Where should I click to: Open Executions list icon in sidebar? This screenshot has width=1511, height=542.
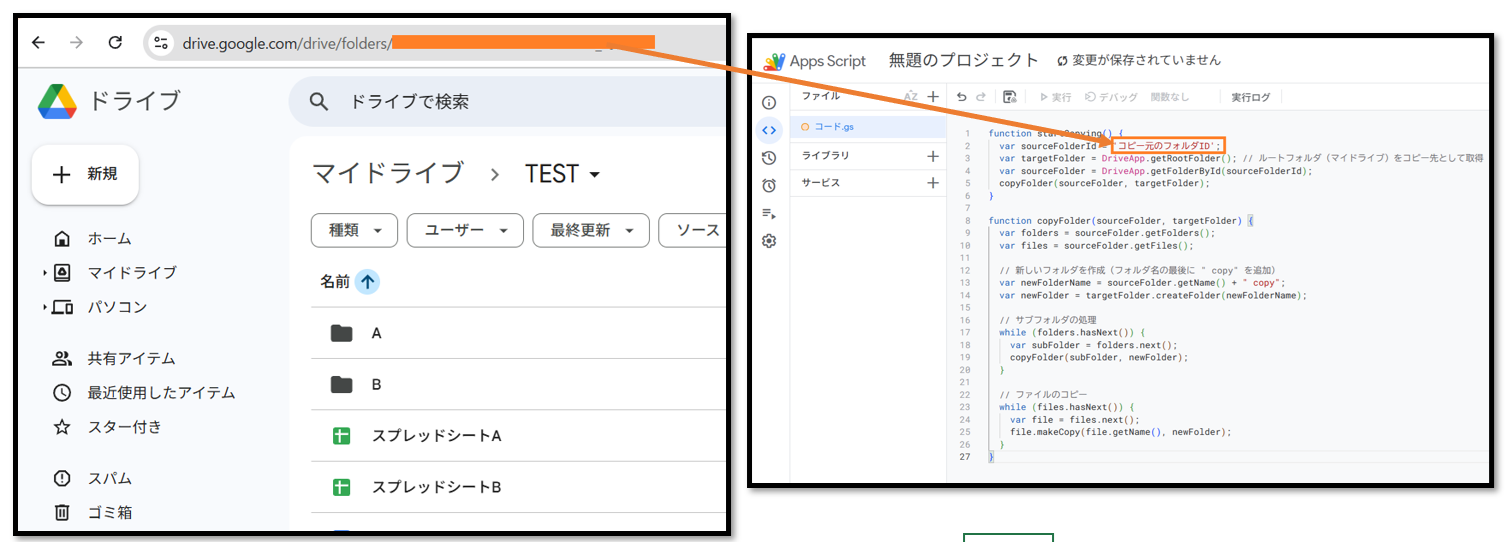(x=769, y=213)
